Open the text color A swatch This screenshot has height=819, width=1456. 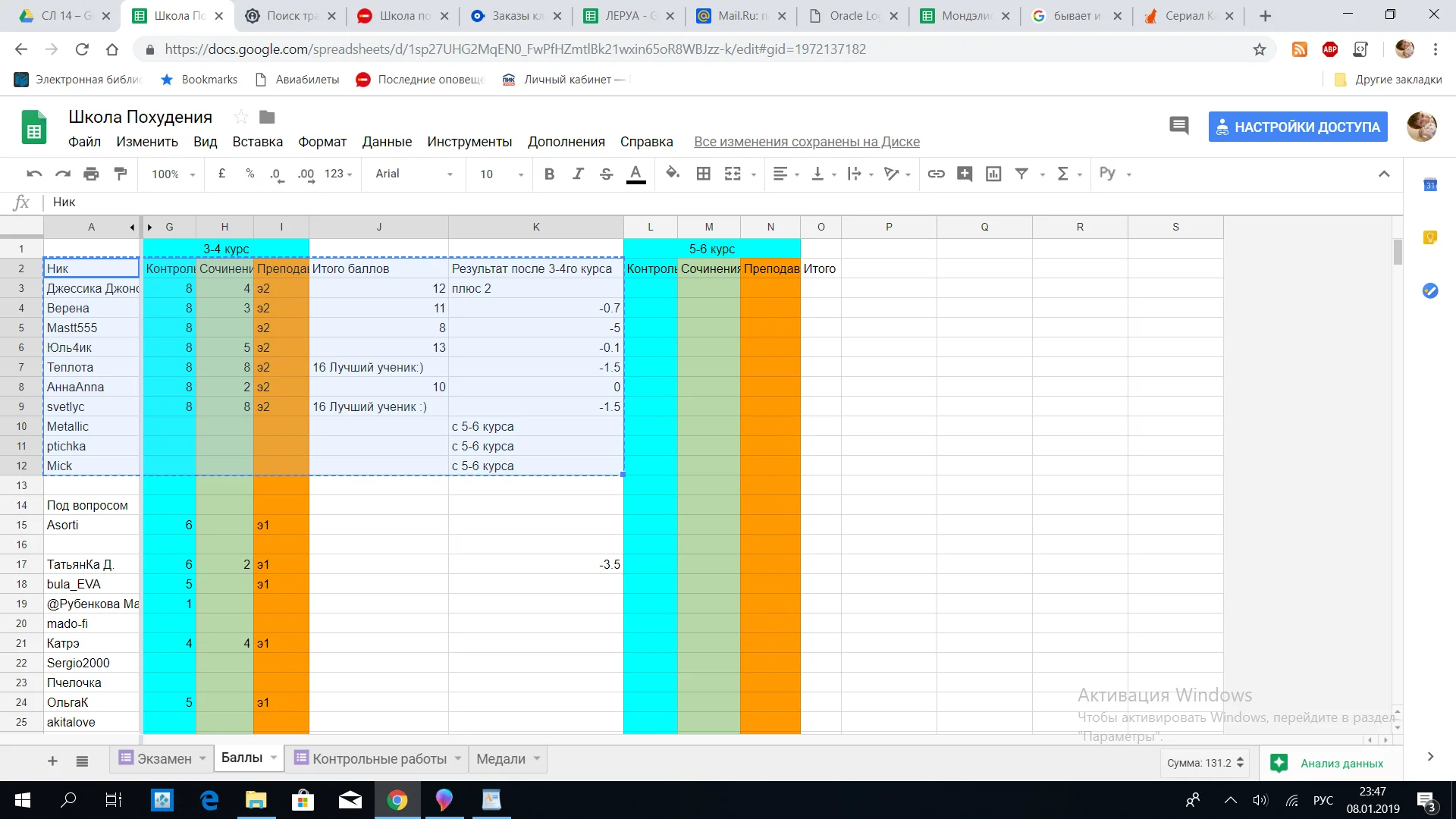(635, 174)
